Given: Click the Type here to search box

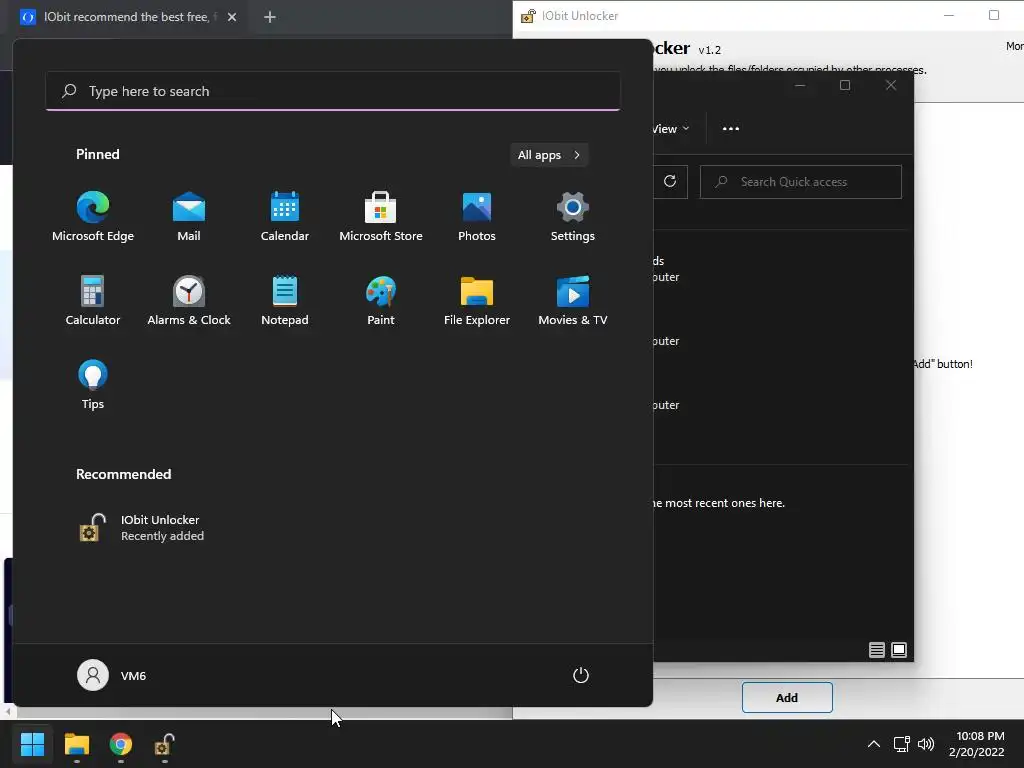Looking at the screenshot, I should (333, 91).
